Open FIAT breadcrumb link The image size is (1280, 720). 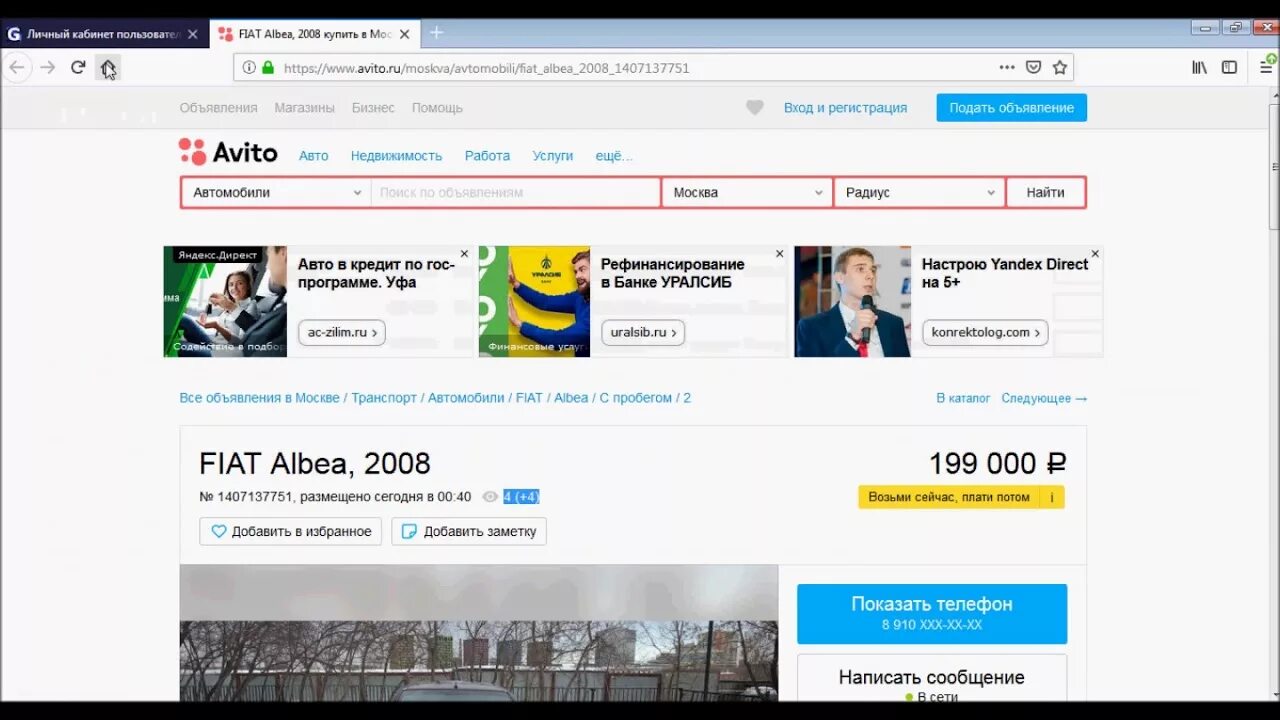point(529,398)
